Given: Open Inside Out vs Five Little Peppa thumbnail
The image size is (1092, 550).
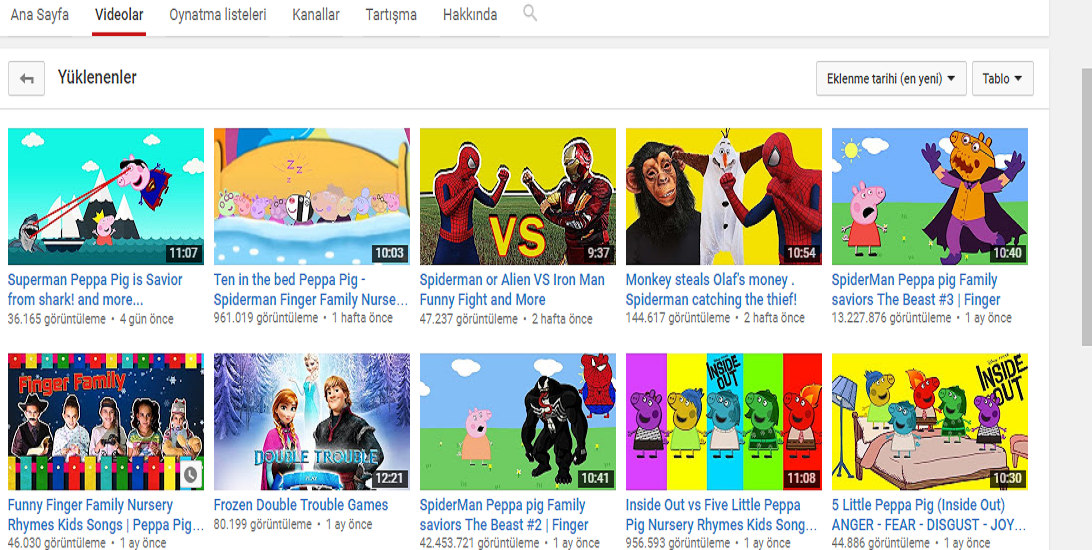Looking at the screenshot, I should [724, 422].
